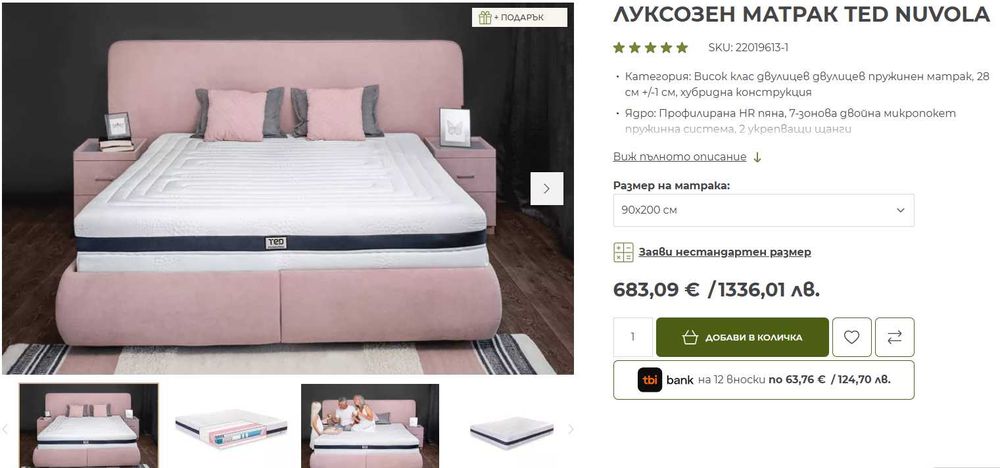Select the thumbnail with the family on the bed
The width and height of the screenshot is (1000, 468).
click(x=370, y=426)
